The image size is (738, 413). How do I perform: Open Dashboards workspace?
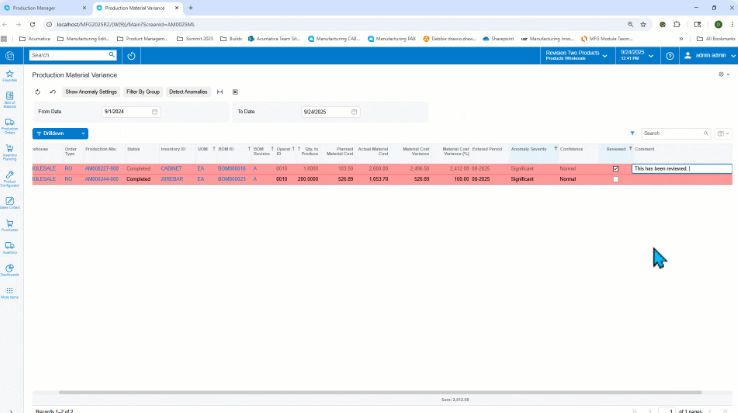(9, 270)
